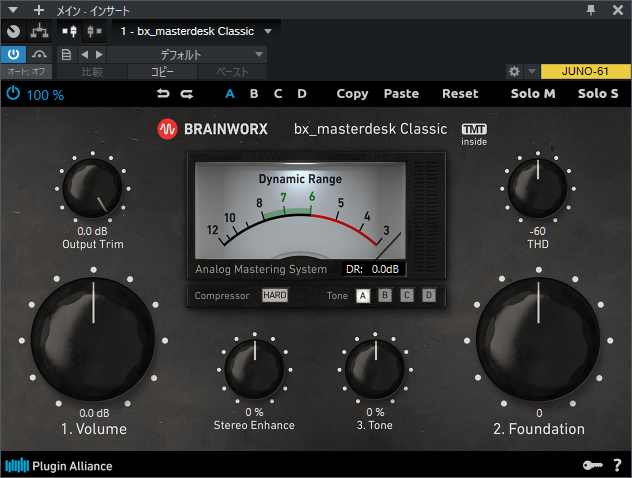This screenshot has height=478, width=632.
Task: Click the TMT inside badge
Action: 474,135
